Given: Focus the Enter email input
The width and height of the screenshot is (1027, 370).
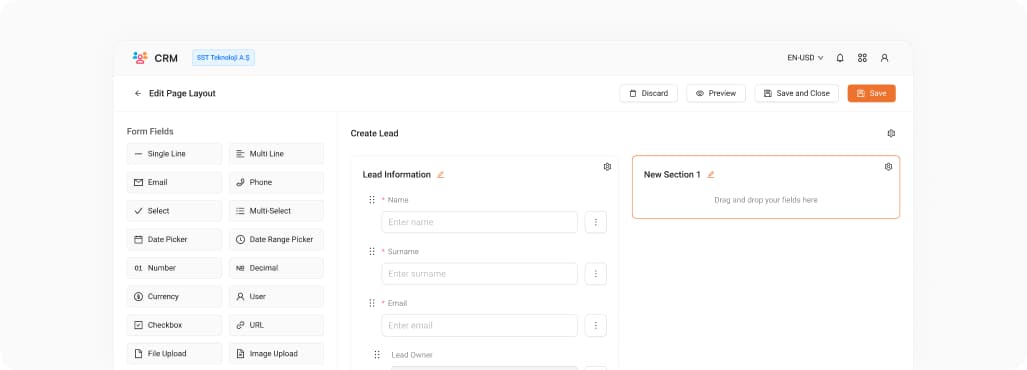Looking at the screenshot, I should pos(479,325).
